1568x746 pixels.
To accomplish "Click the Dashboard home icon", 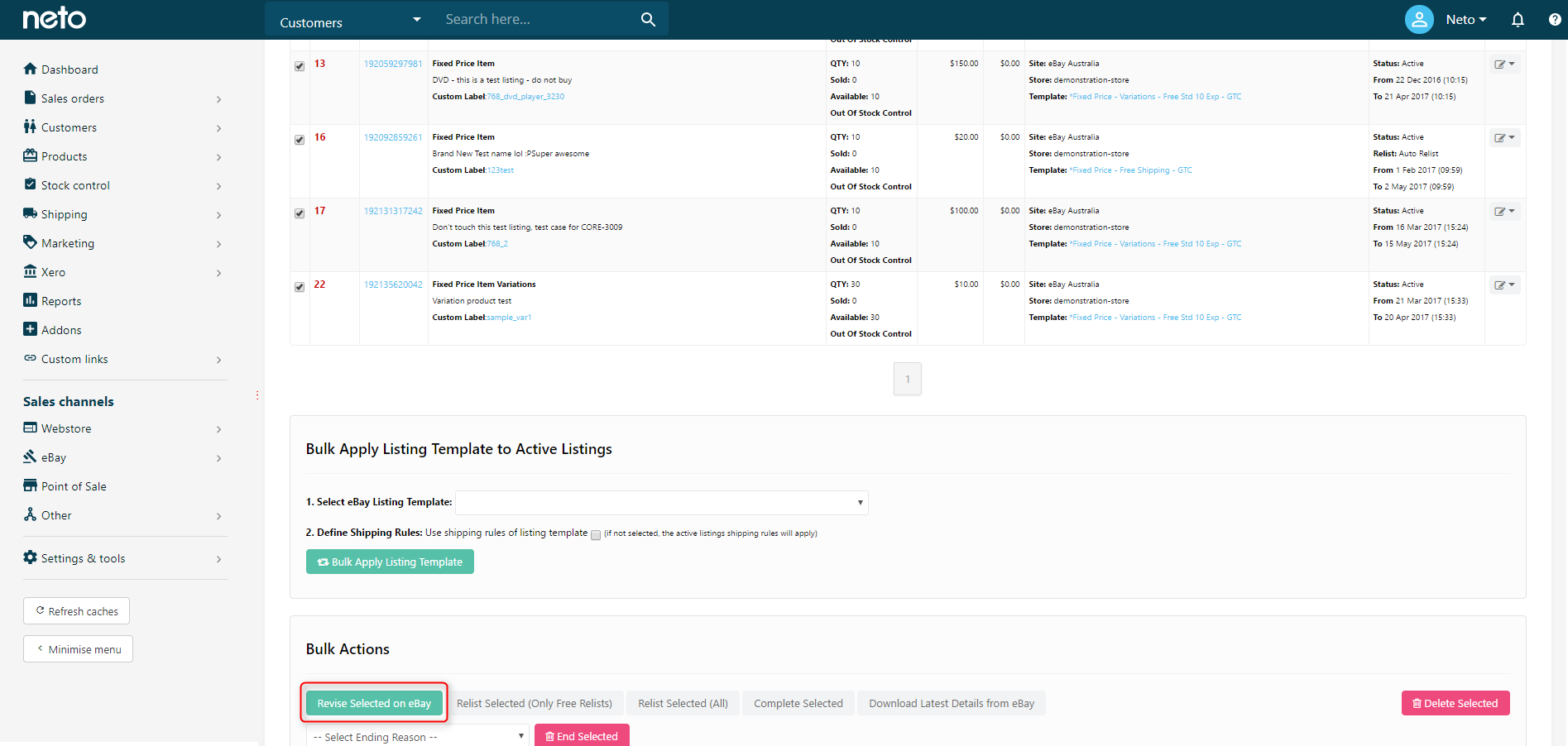I will coord(31,69).
